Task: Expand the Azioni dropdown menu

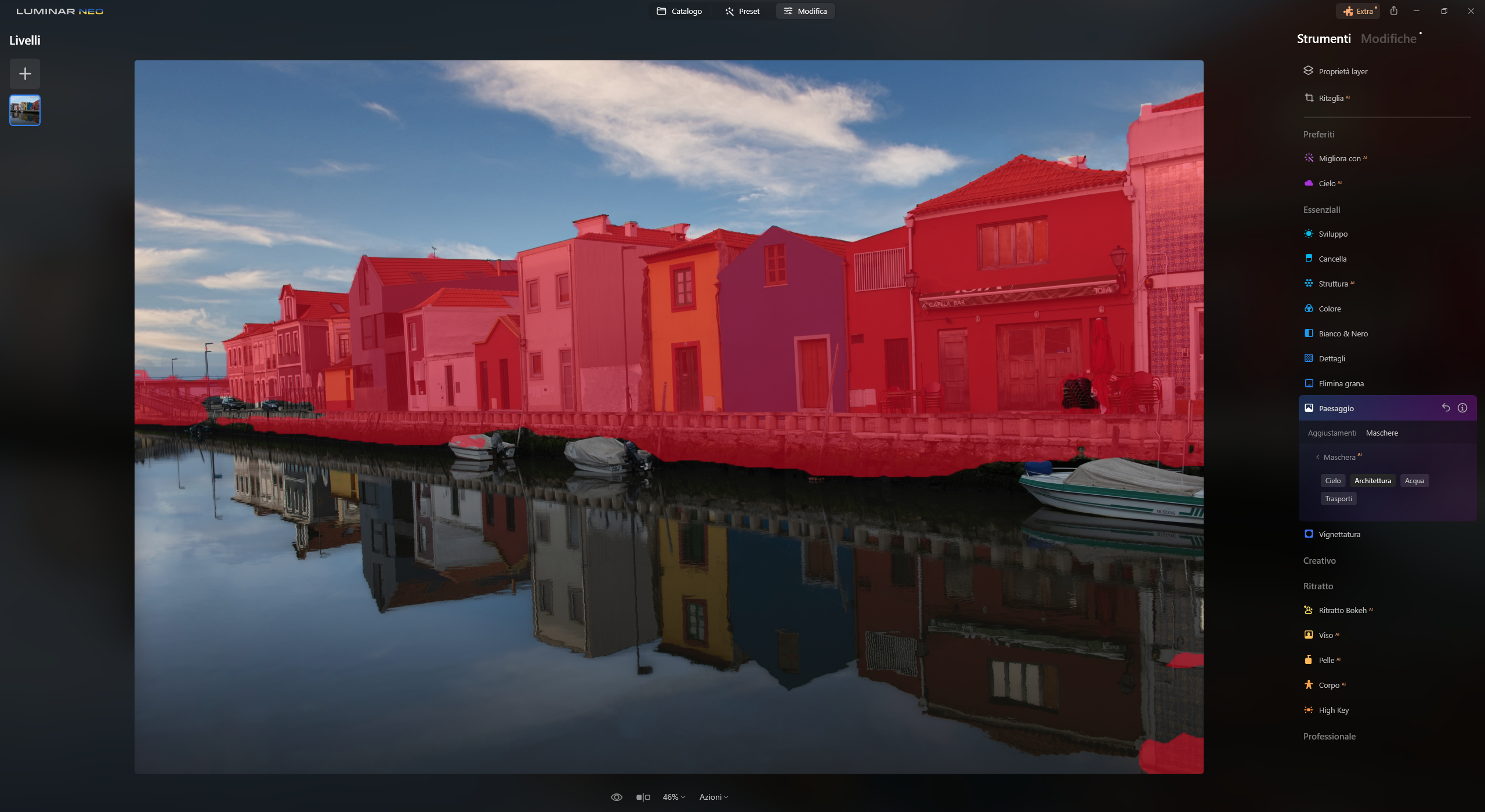Action: [713, 797]
